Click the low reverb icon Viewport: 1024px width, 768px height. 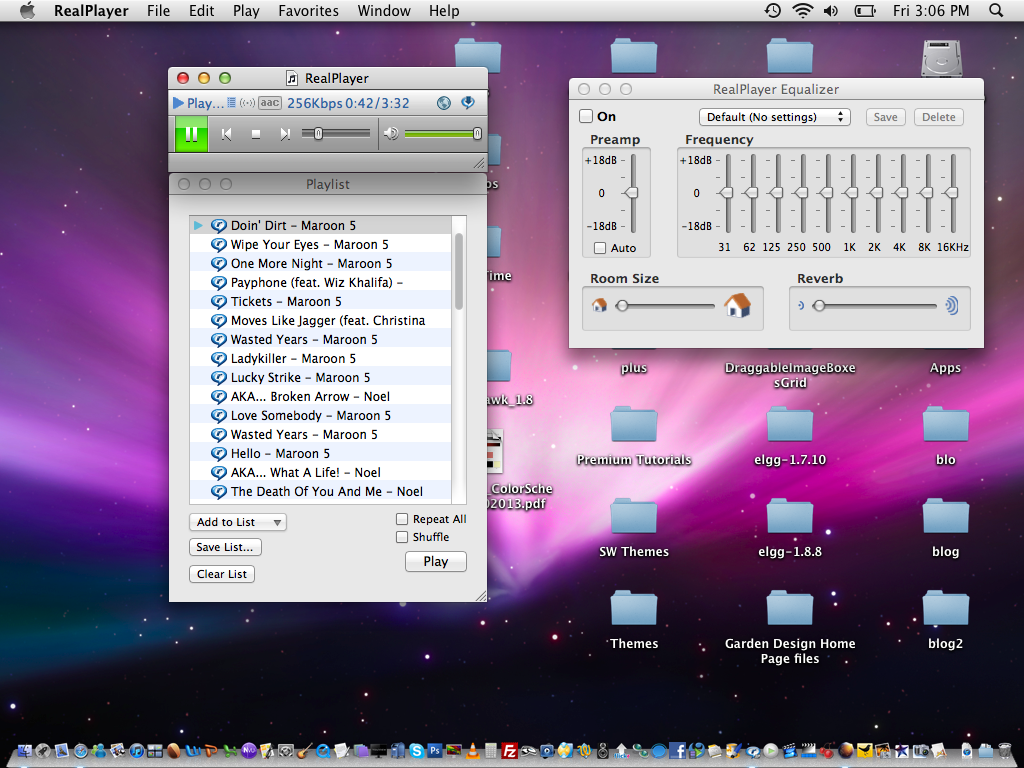pos(801,305)
